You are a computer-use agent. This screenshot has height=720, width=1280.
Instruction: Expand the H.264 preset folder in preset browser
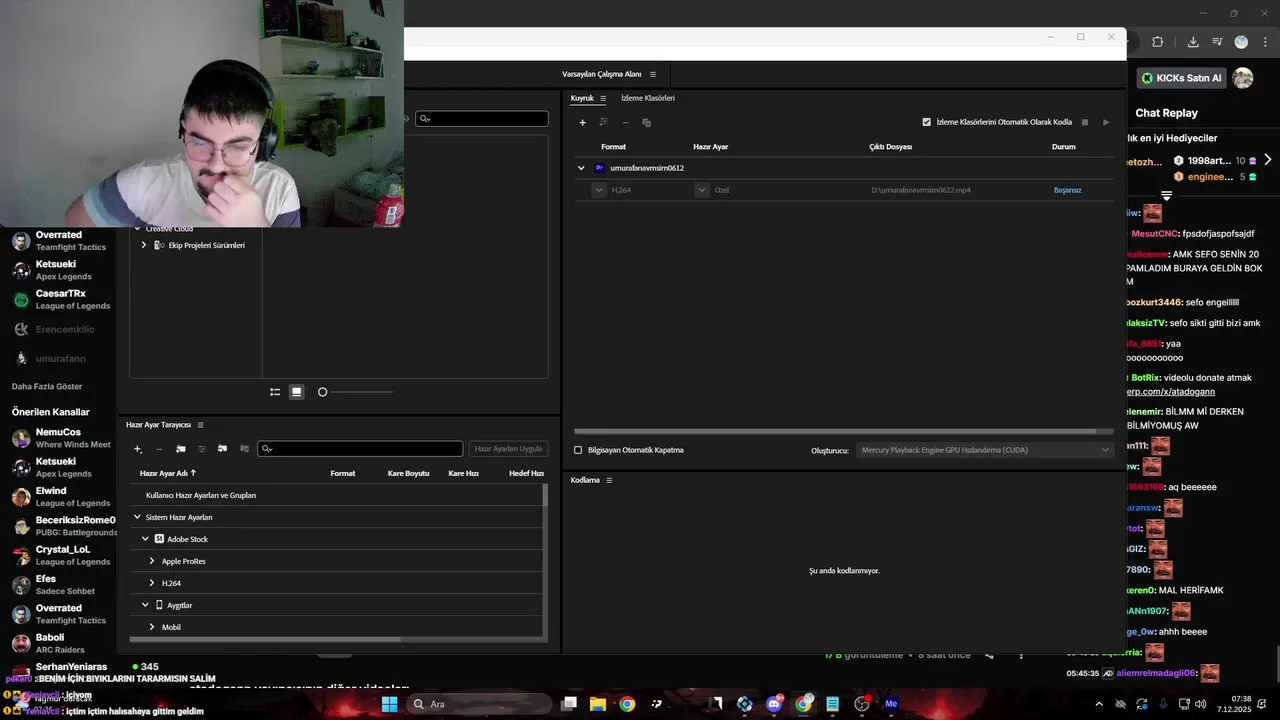coord(152,583)
